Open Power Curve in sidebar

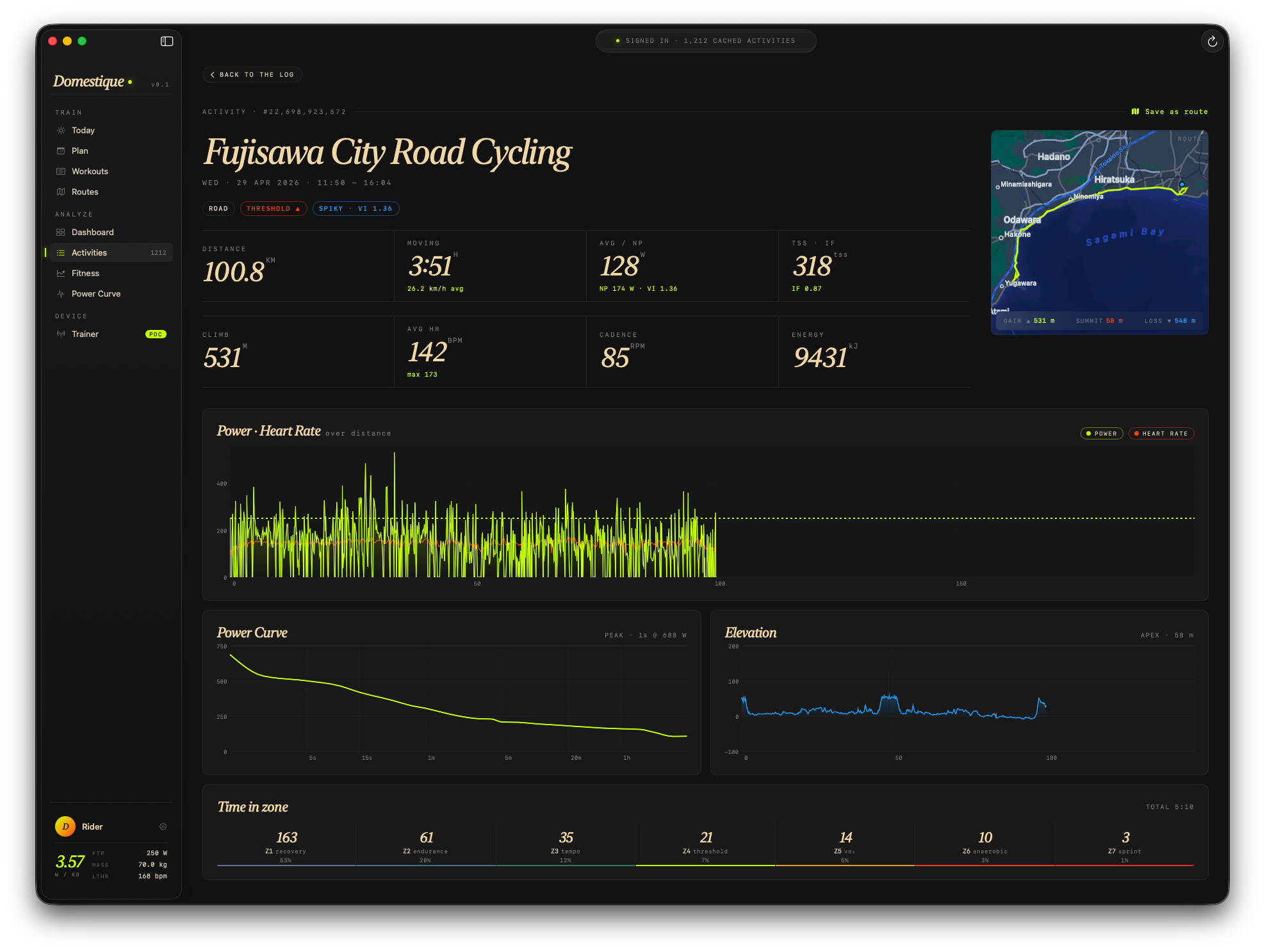click(111, 293)
